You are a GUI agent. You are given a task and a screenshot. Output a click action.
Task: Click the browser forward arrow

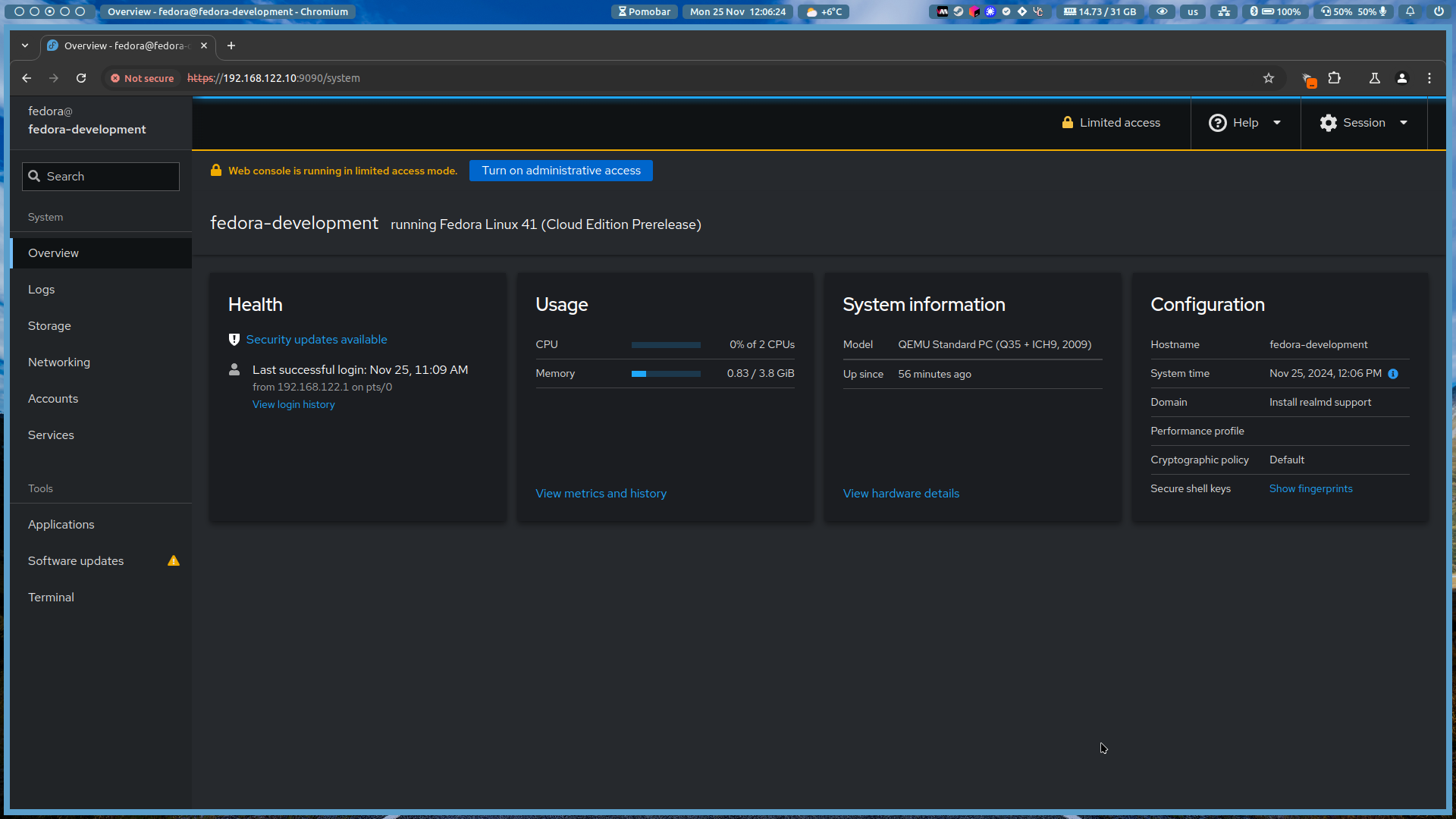pyautogui.click(x=54, y=78)
